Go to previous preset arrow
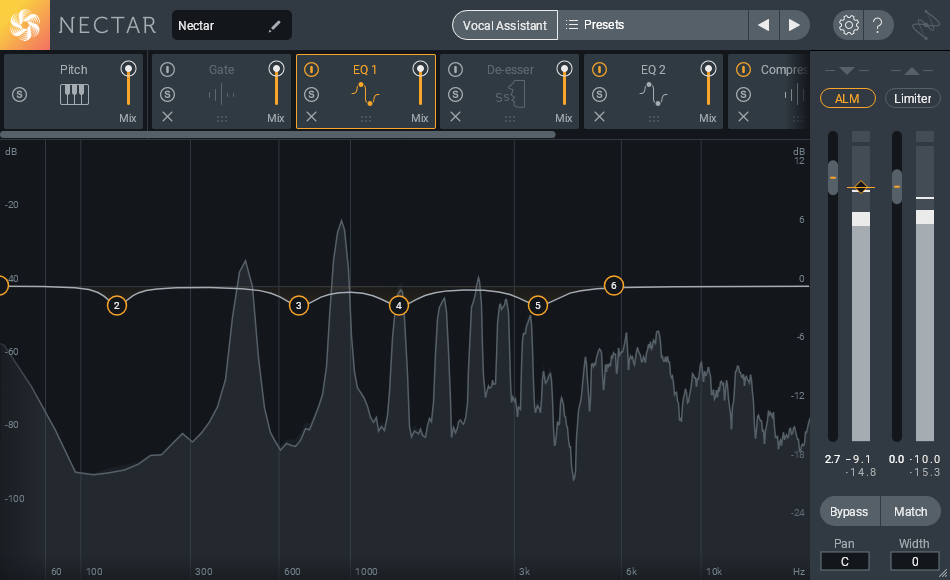 click(x=763, y=25)
